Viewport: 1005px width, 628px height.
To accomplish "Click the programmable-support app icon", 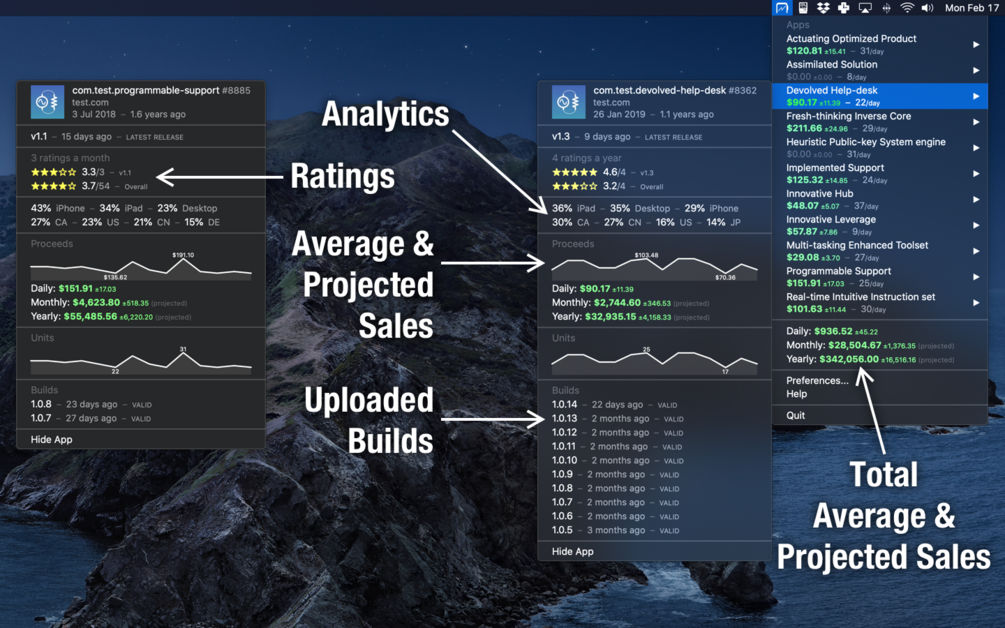I will click(47, 102).
